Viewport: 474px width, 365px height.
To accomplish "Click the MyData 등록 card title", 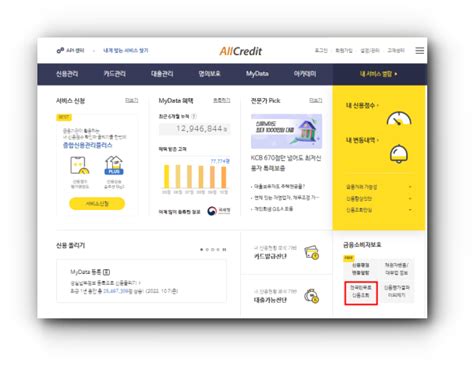I will pyautogui.click(x=85, y=272).
